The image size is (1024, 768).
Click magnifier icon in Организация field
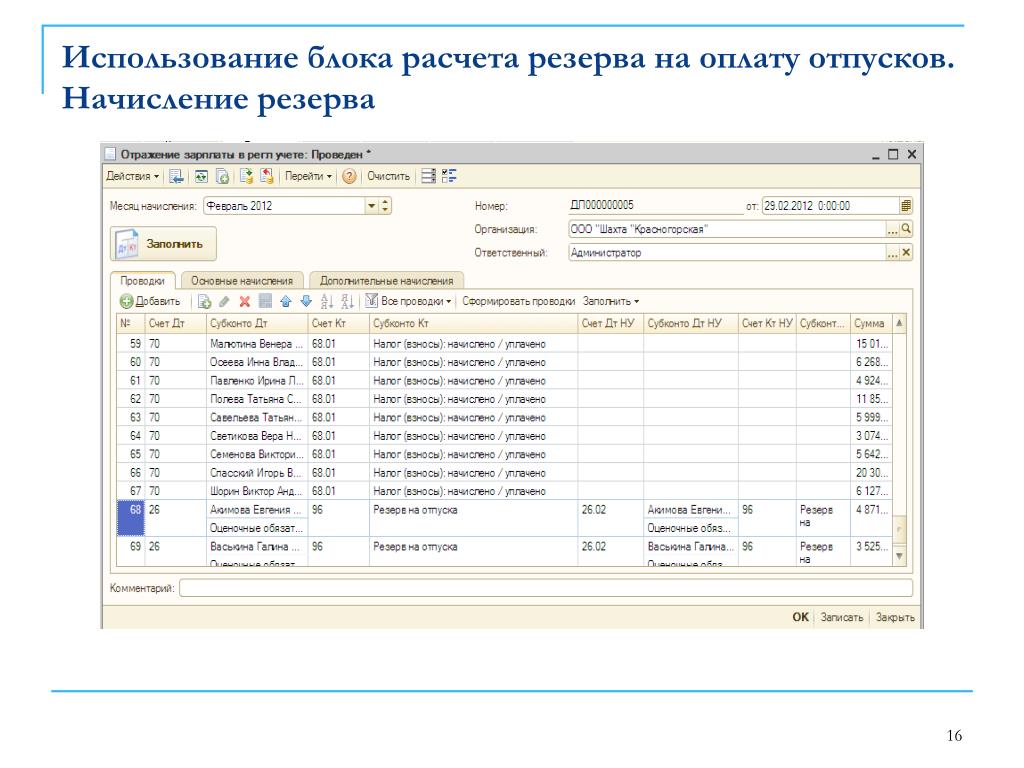[x=906, y=229]
